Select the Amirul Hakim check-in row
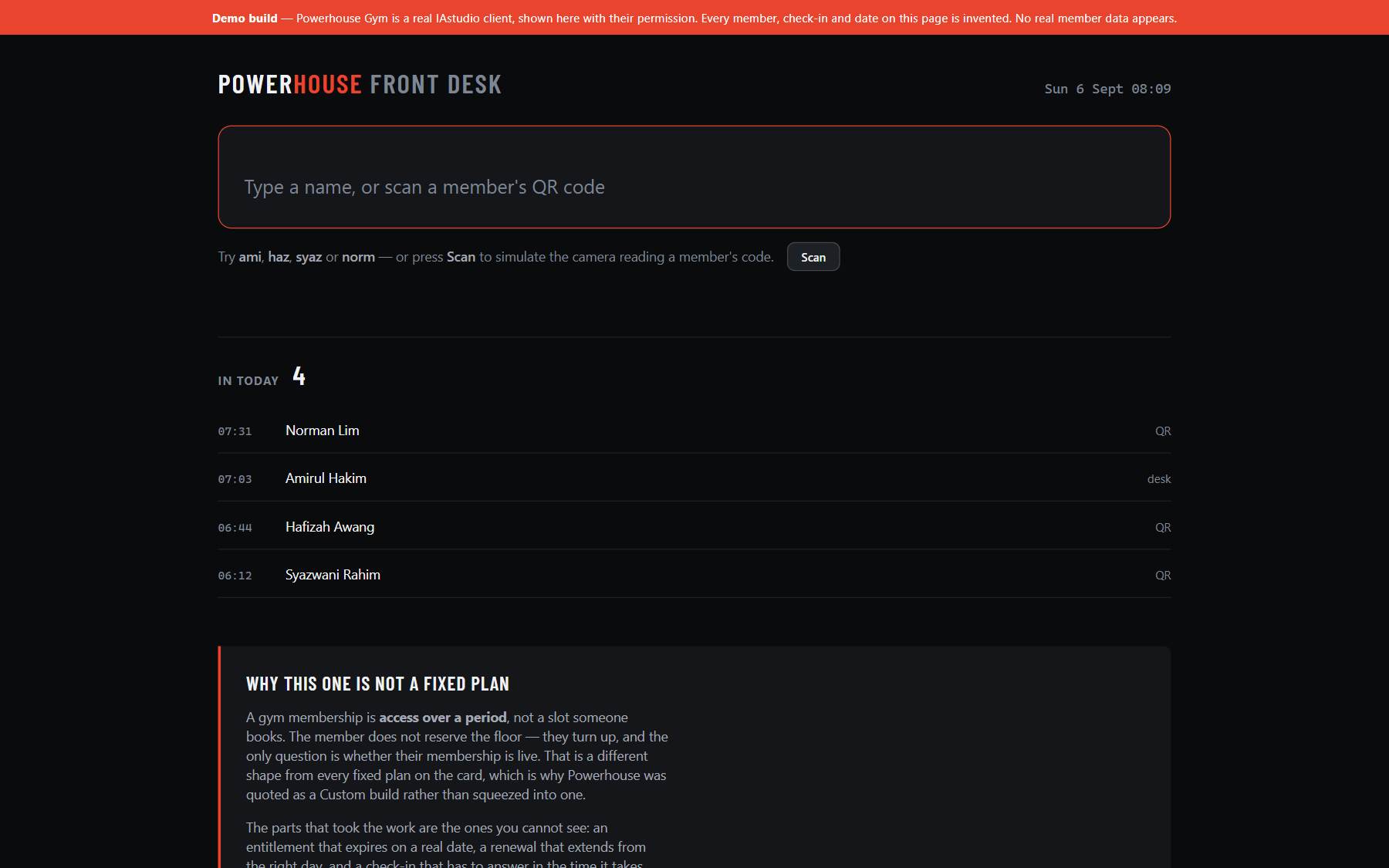Screen dimensions: 1389x868 coord(694,478)
